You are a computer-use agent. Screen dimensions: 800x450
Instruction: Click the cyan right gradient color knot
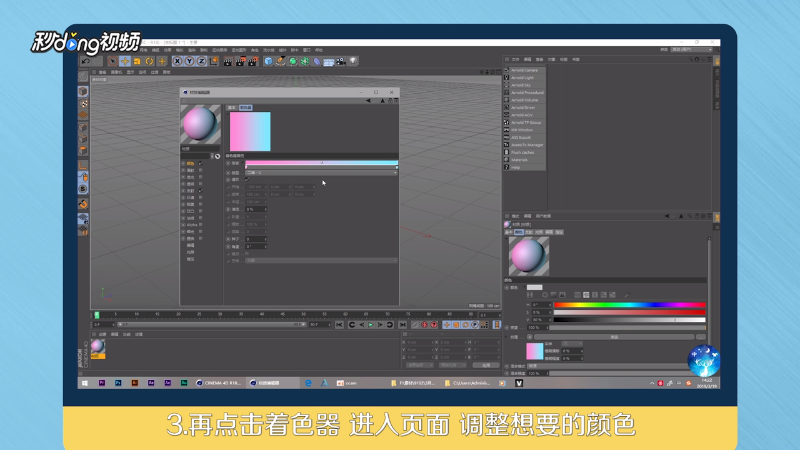(x=396, y=167)
